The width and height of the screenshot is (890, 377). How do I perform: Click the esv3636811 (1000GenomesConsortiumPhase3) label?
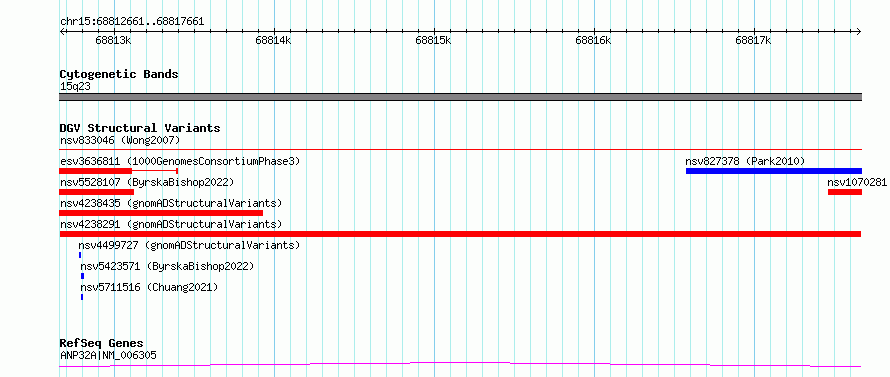tap(180, 161)
